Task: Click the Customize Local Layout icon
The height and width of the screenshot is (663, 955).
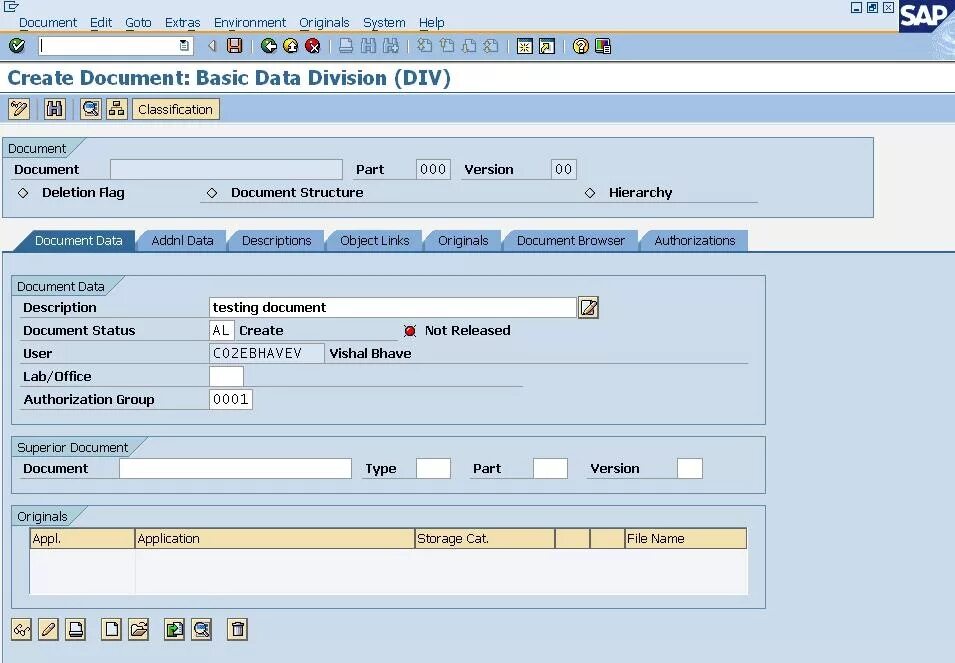Action: [603, 46]
